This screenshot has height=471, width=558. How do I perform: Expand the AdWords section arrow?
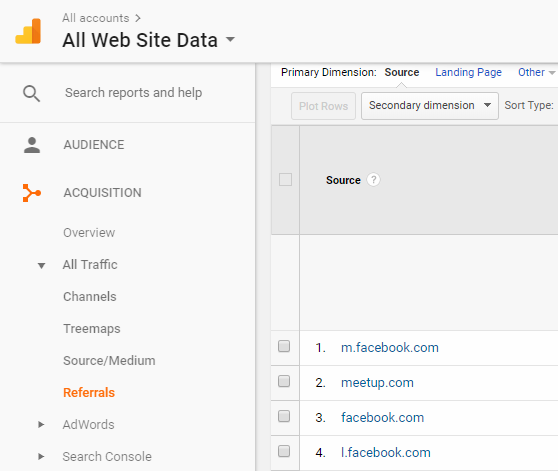[41, 424]
